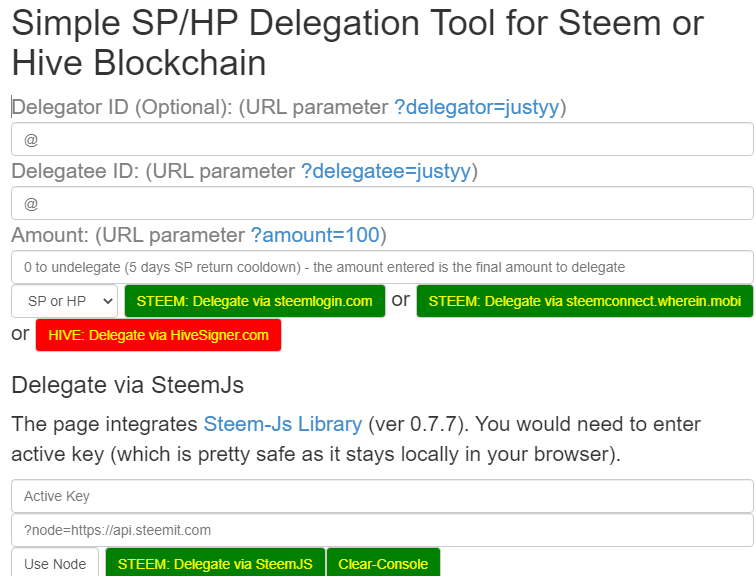Click the Delegate via SteemJs heading

[x=127, y=384]
